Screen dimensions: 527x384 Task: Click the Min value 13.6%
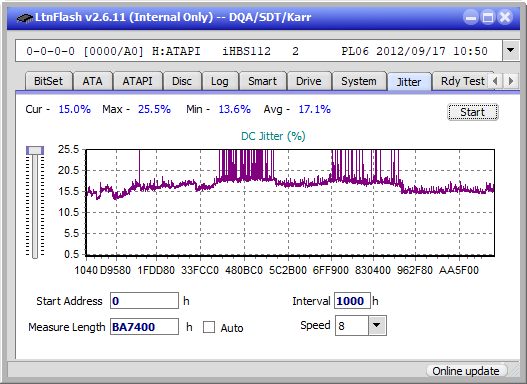[235, 109]
